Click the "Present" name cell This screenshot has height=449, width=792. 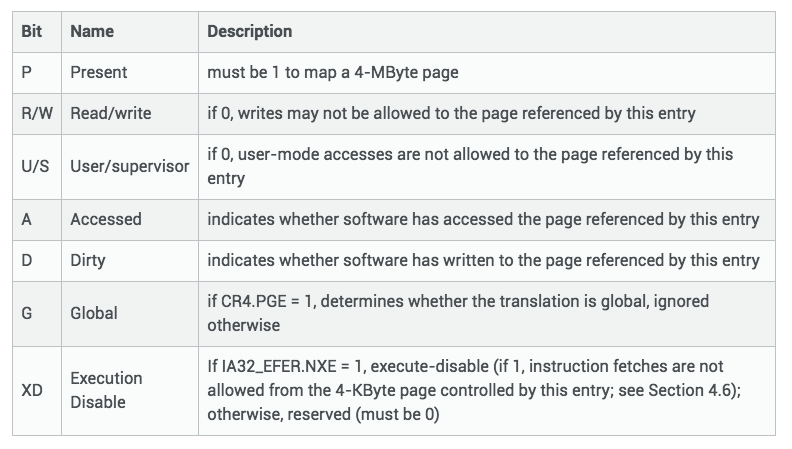tap(98, 72)
